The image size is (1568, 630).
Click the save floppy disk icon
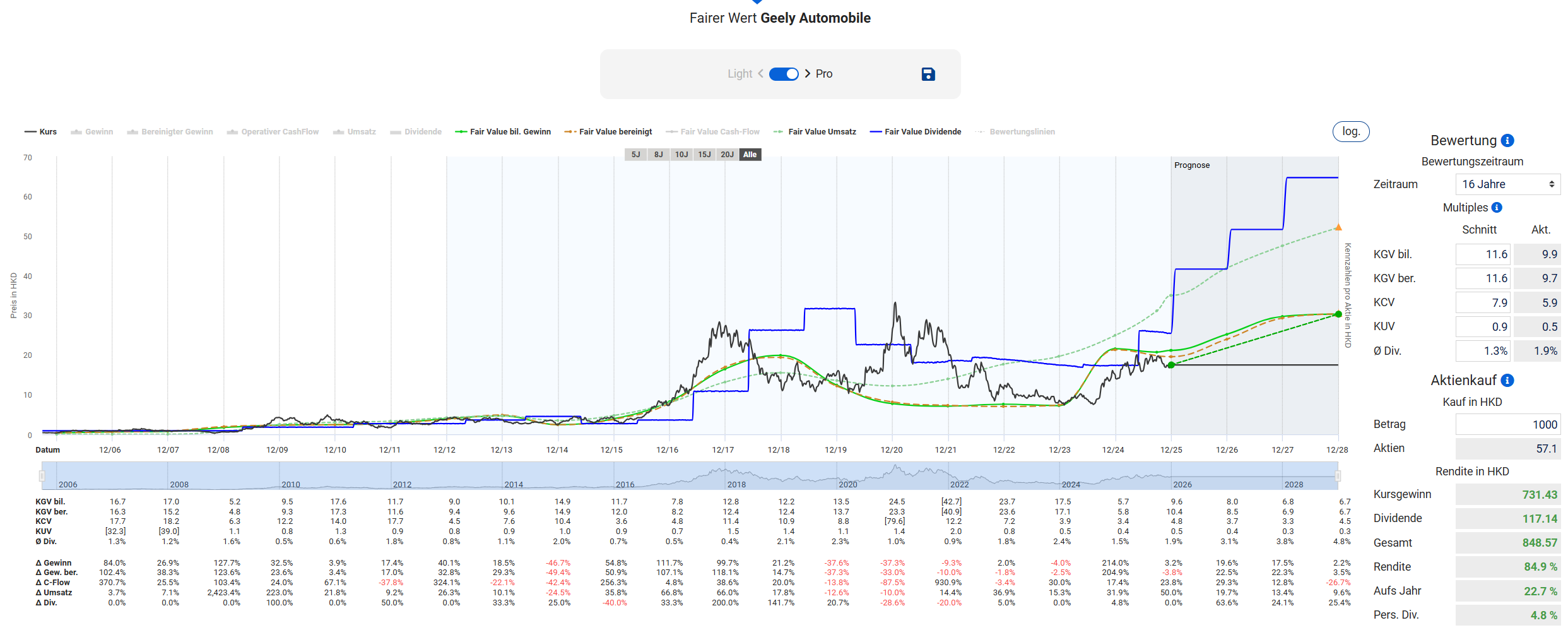(928, 74)
